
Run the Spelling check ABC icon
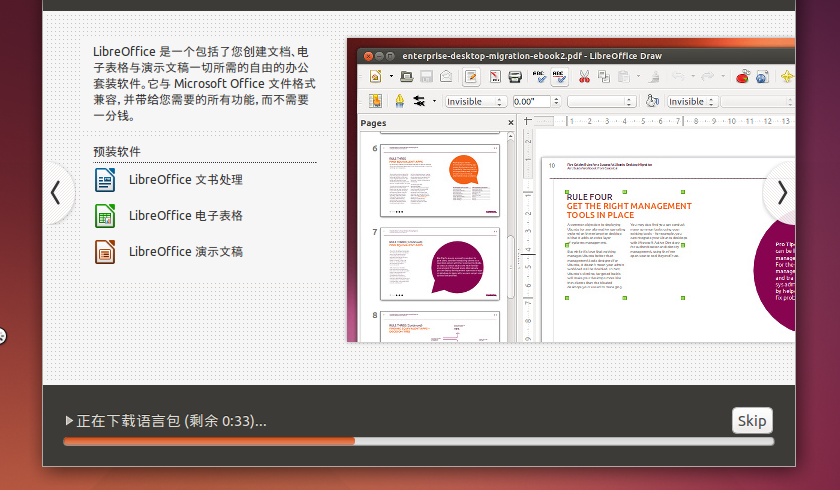point(539,77)
